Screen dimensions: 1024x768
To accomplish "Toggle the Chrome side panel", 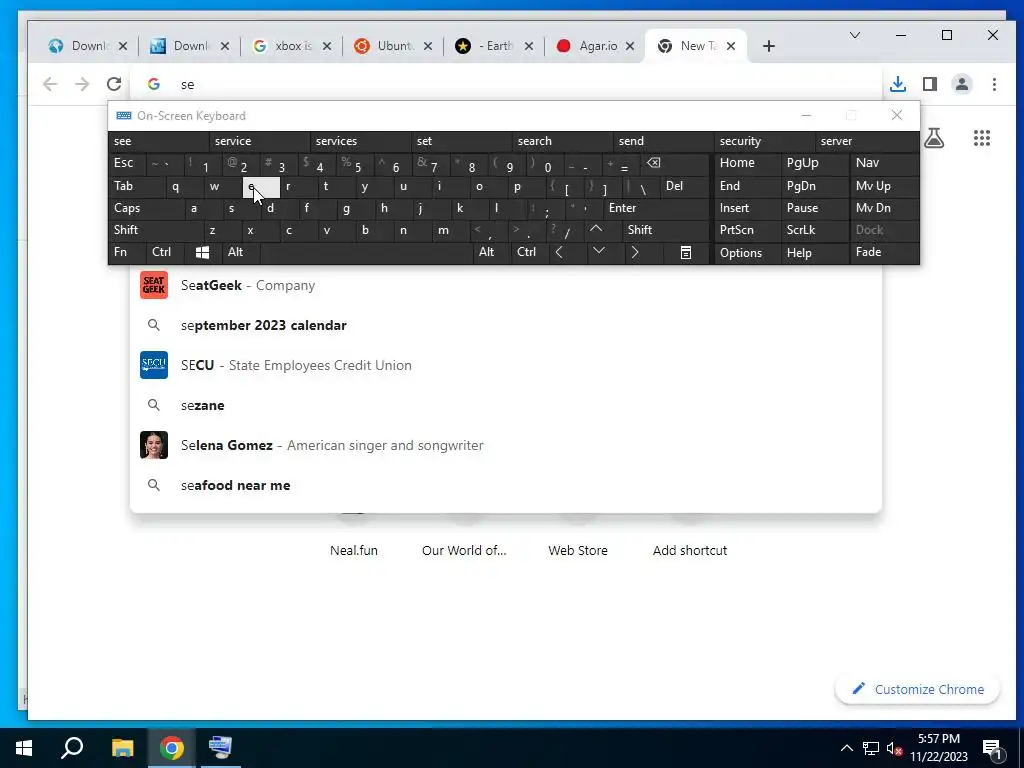I will pyautogui.click(x=930, y=84).
